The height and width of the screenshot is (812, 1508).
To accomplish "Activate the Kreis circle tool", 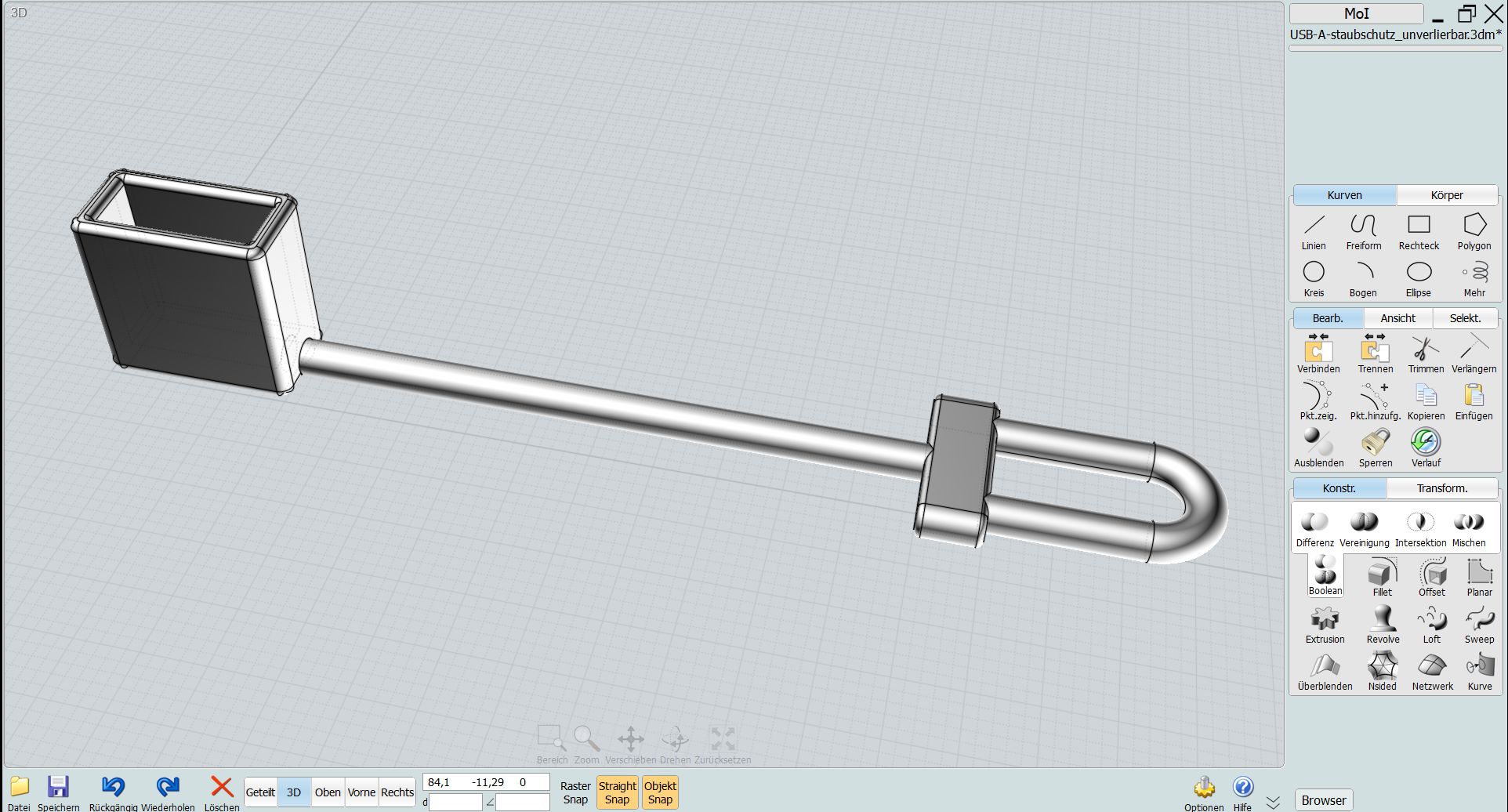I will [1314, 279].
